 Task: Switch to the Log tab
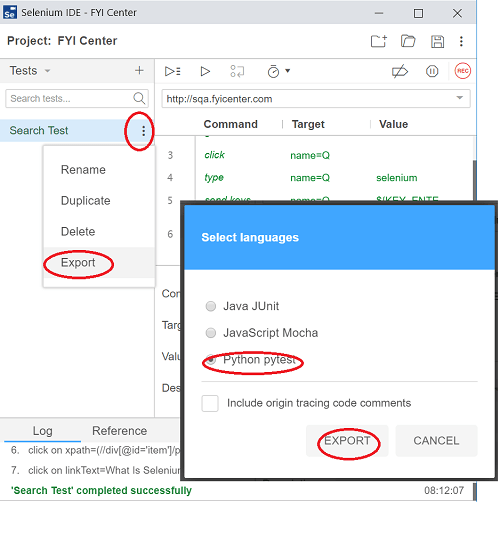click(43, 431)
